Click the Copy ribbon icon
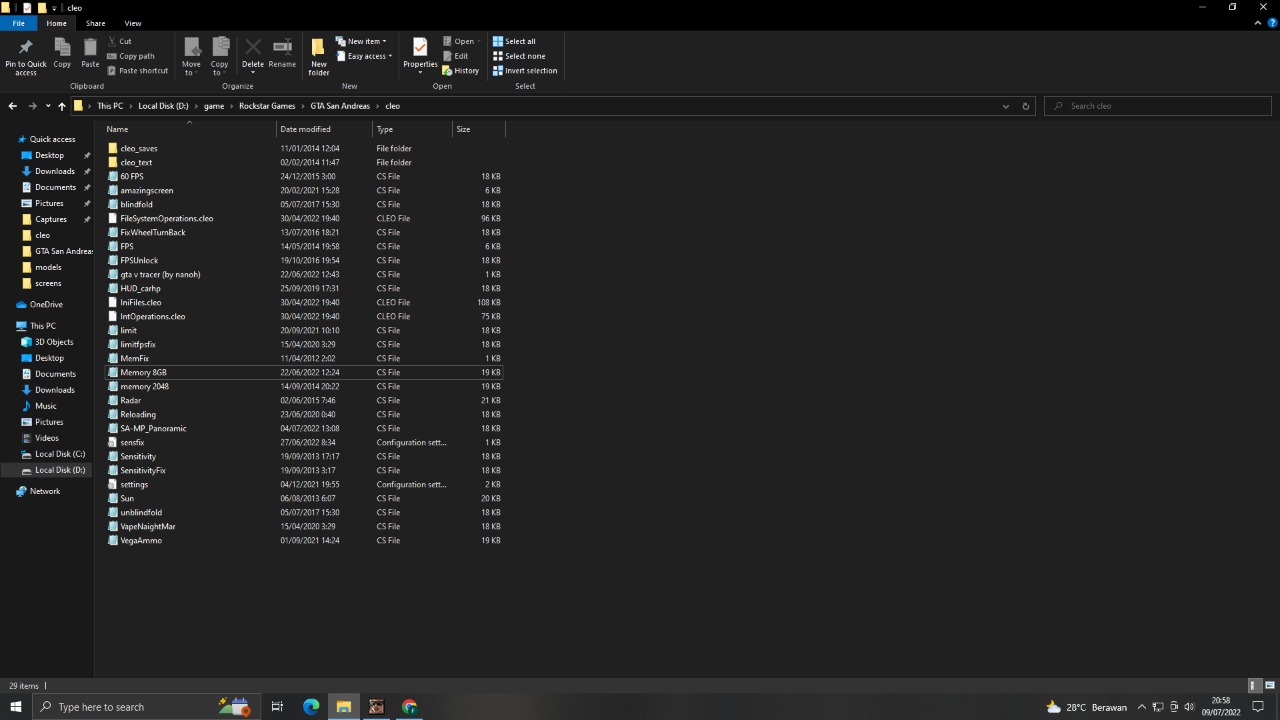This screenshot has width=1280, height=720. 62,54
